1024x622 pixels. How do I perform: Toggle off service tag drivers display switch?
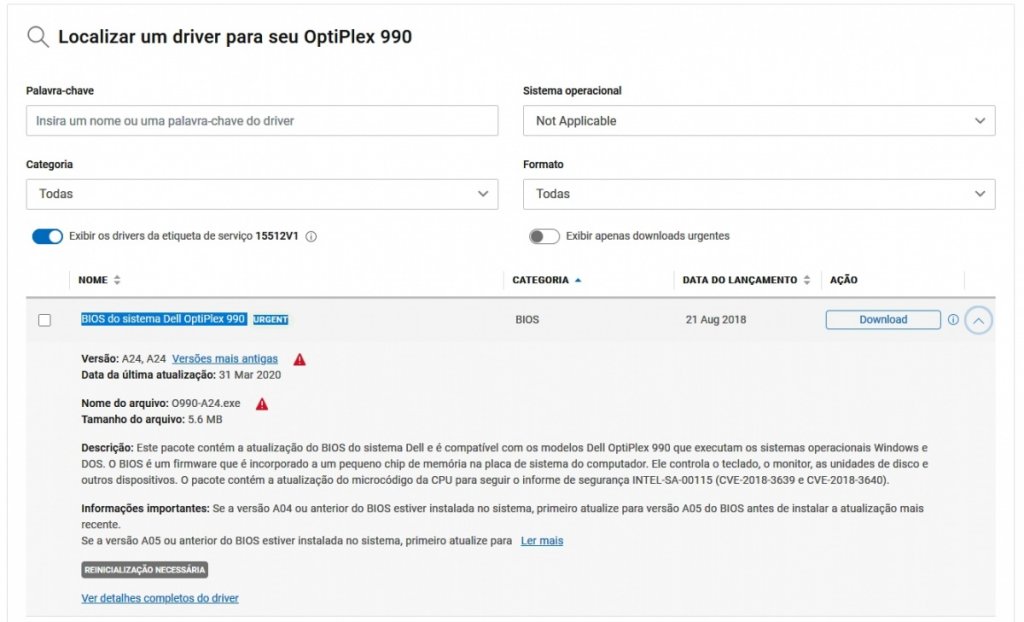pos(48,237)
